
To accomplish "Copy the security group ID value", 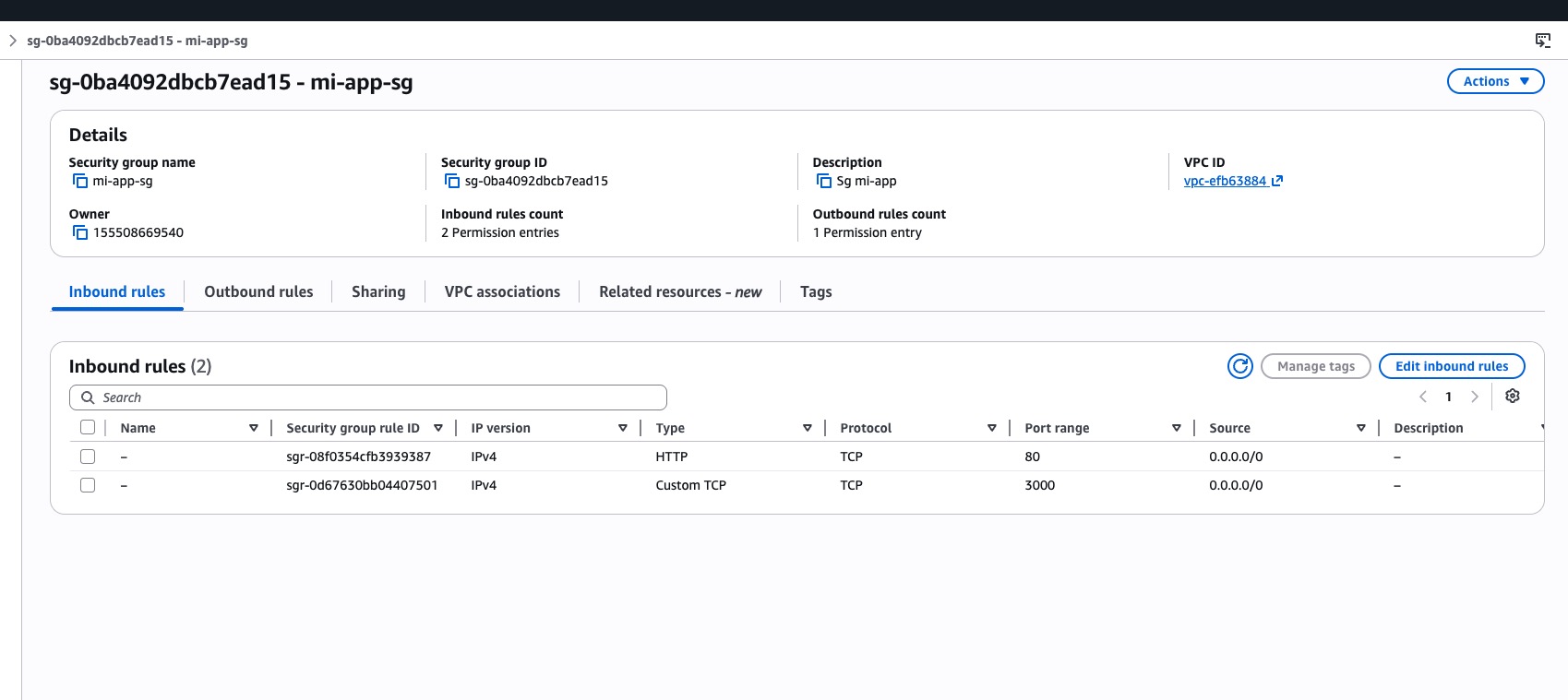I will click(x=452, y=181).
